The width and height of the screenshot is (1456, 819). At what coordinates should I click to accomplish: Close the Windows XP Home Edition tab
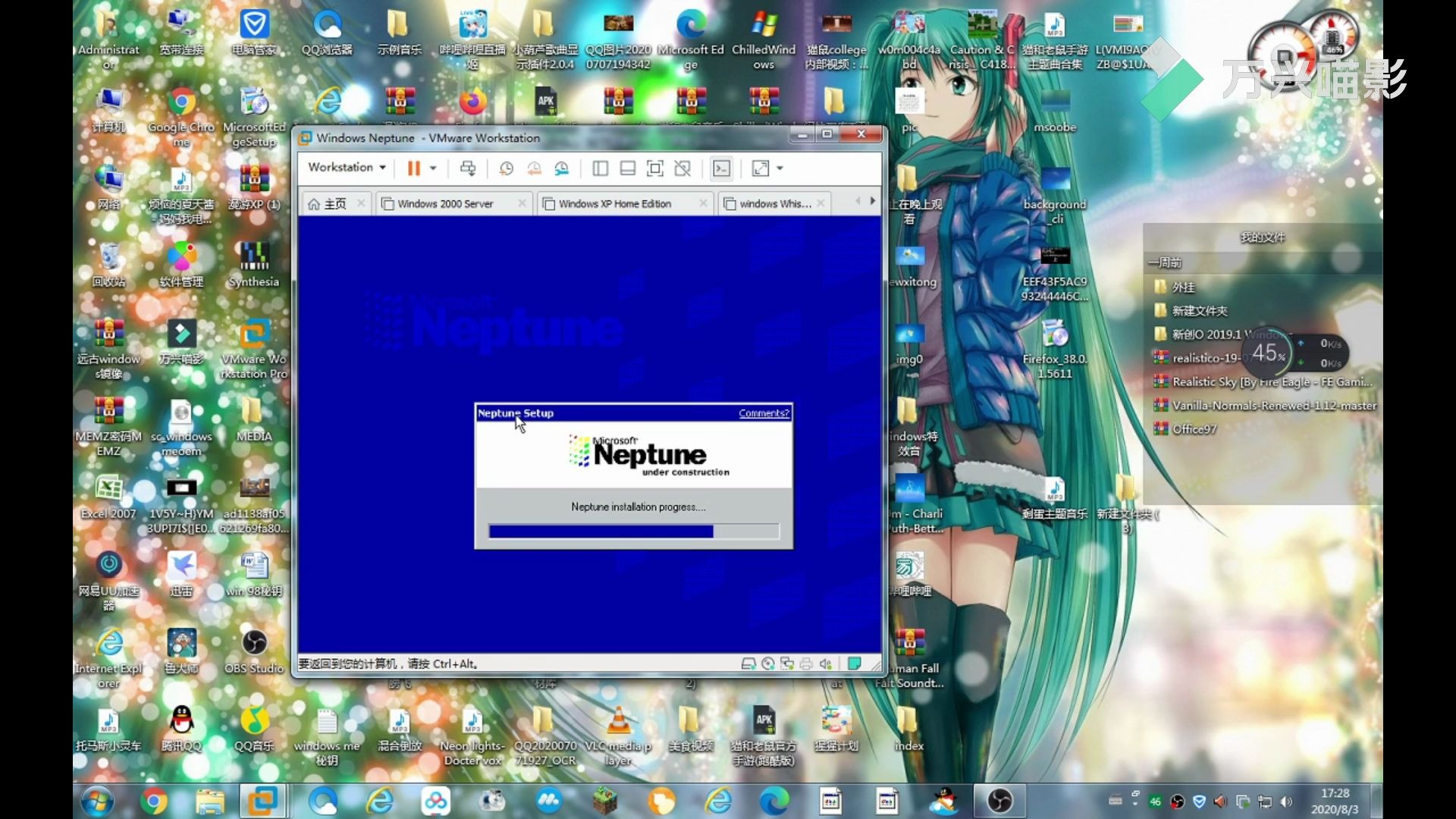pos(703,203)
